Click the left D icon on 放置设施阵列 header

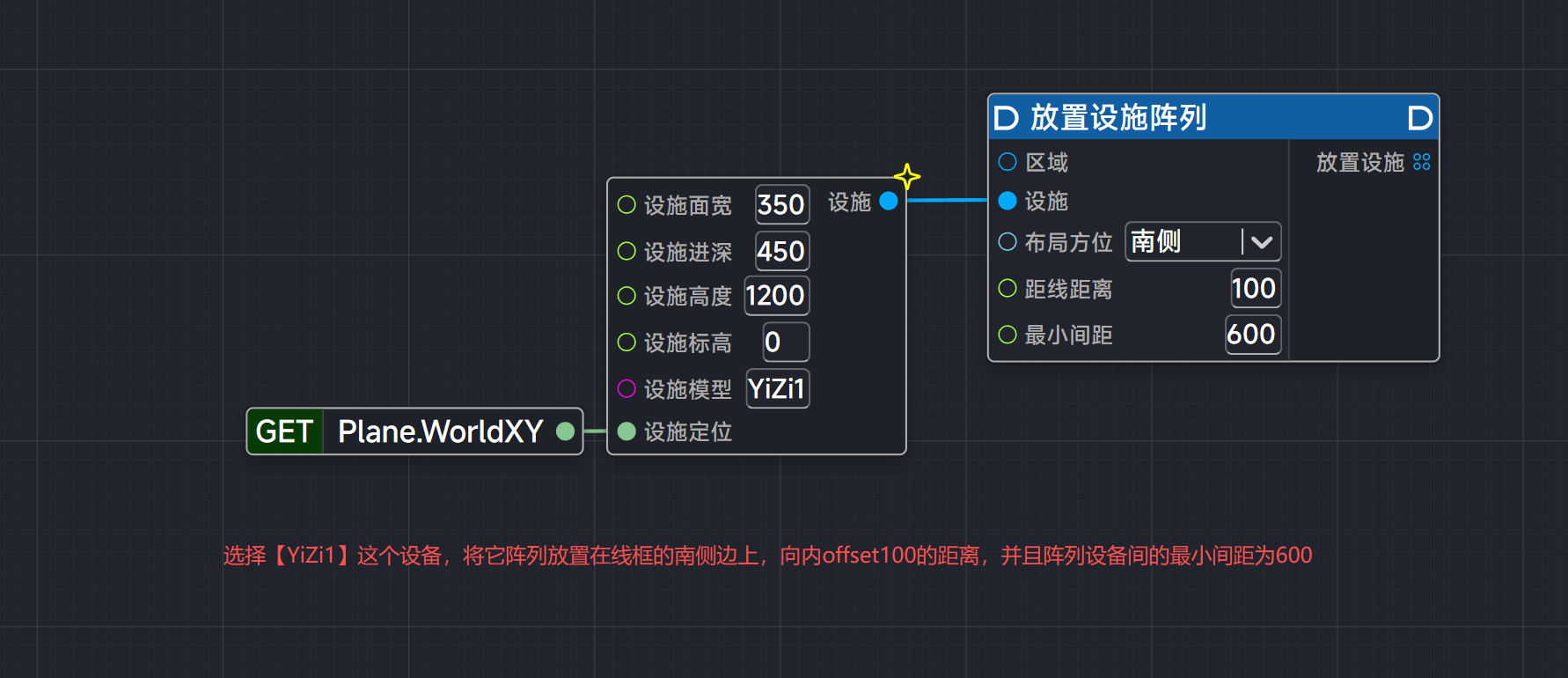coord(1006,118)
